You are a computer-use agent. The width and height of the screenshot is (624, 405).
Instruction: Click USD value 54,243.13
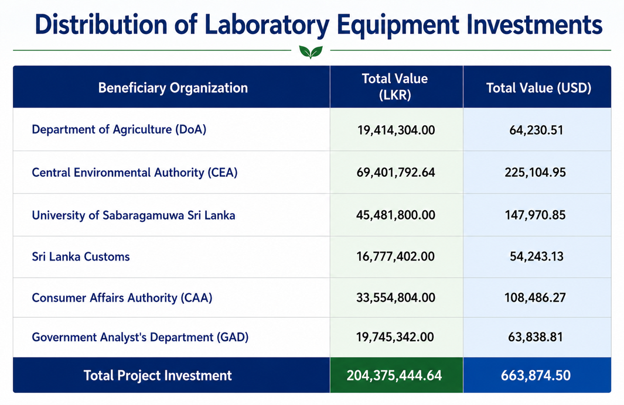click(x=537, y=257)
